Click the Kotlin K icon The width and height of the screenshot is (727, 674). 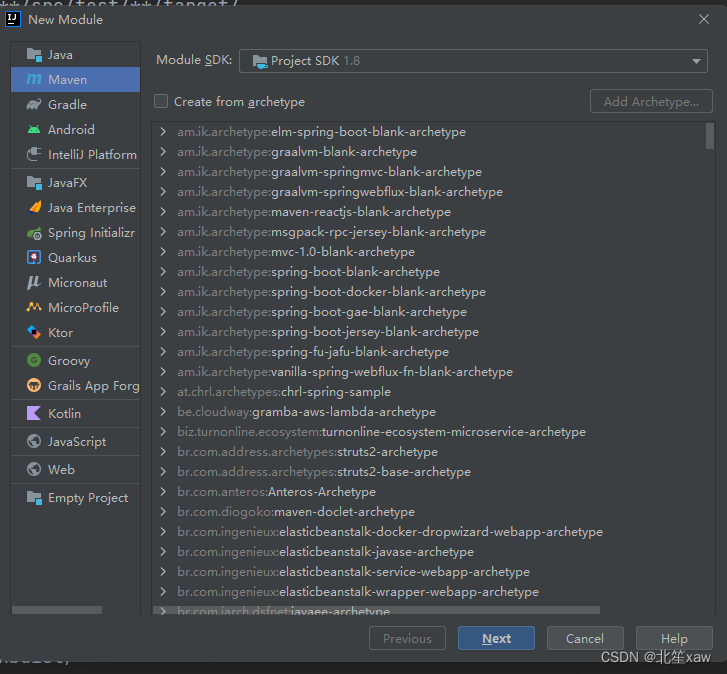pos(34,413)
